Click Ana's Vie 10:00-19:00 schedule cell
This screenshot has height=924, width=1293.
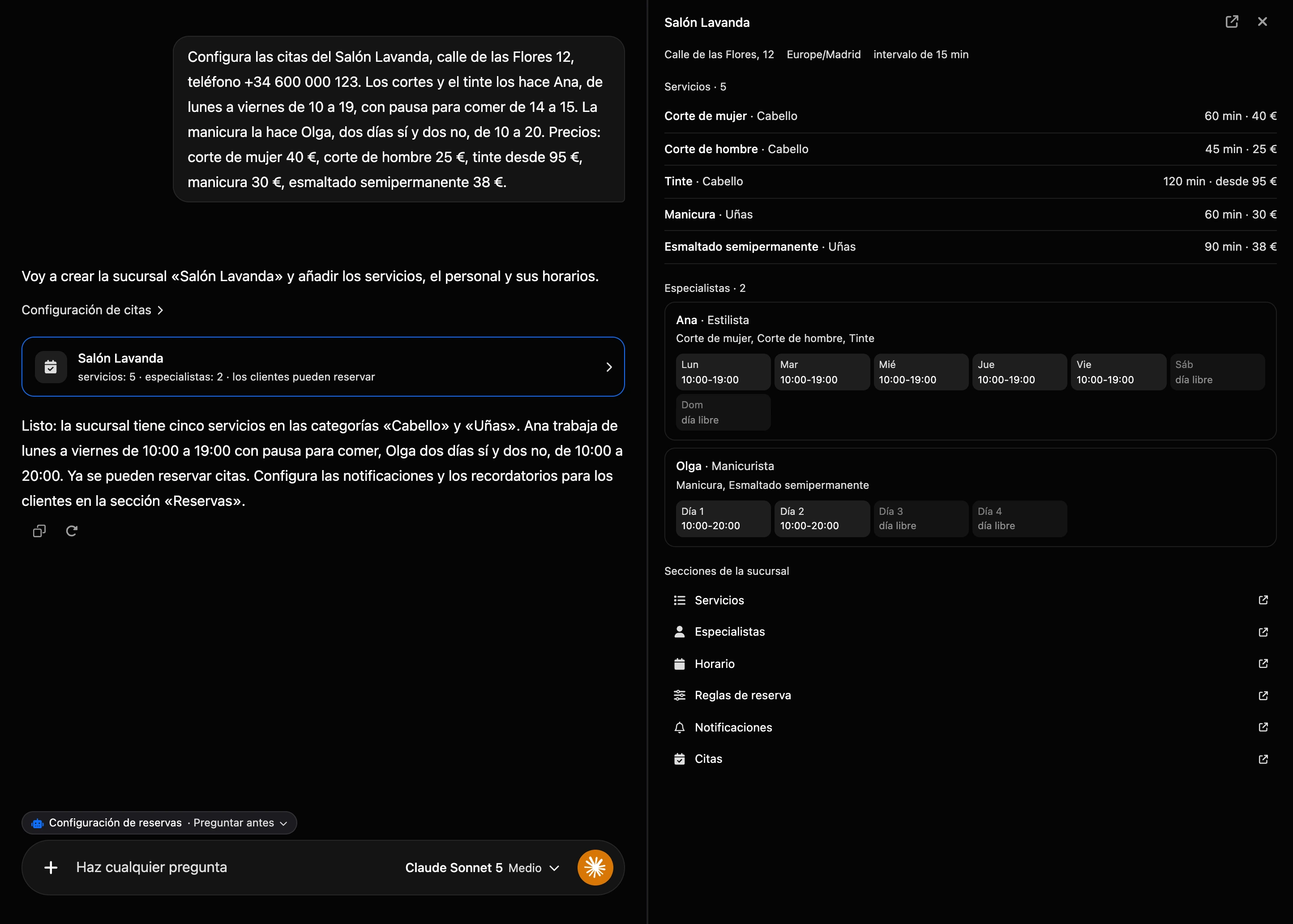(x=1118, y=372)
